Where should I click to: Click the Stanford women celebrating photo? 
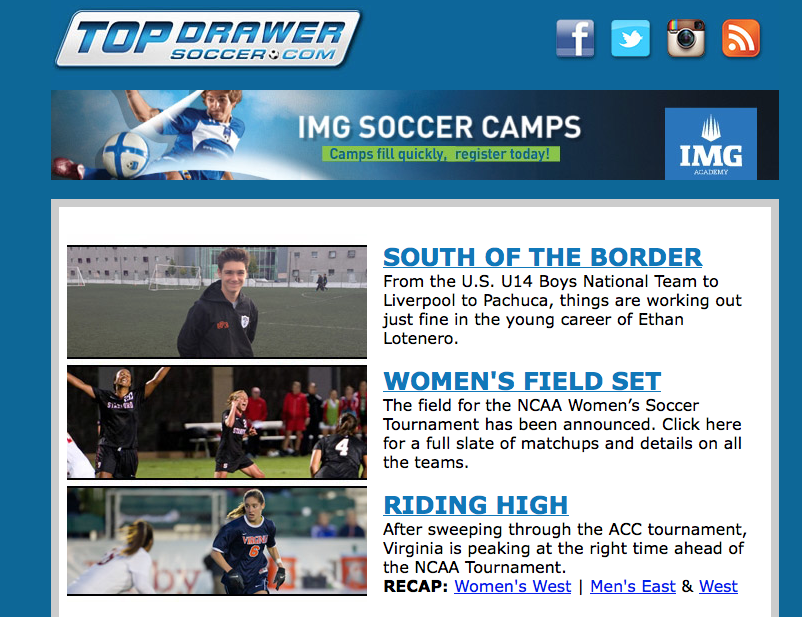217,422
